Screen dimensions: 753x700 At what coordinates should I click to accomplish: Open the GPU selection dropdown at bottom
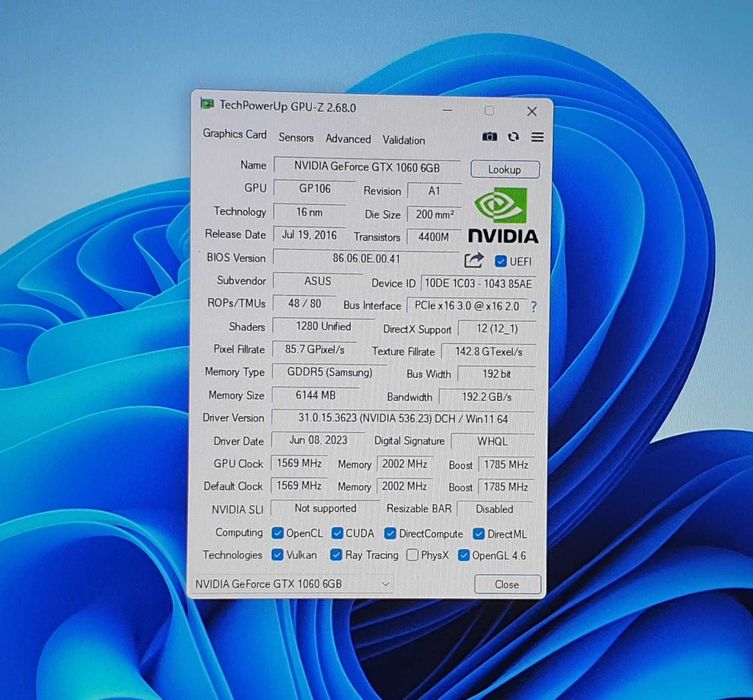click(292, 584)
